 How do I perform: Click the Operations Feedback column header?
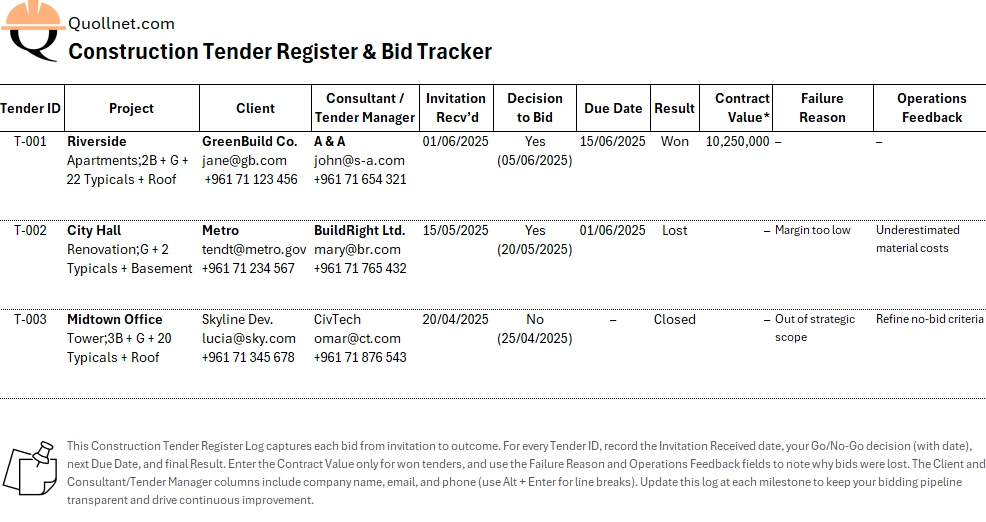click(931, 108)
